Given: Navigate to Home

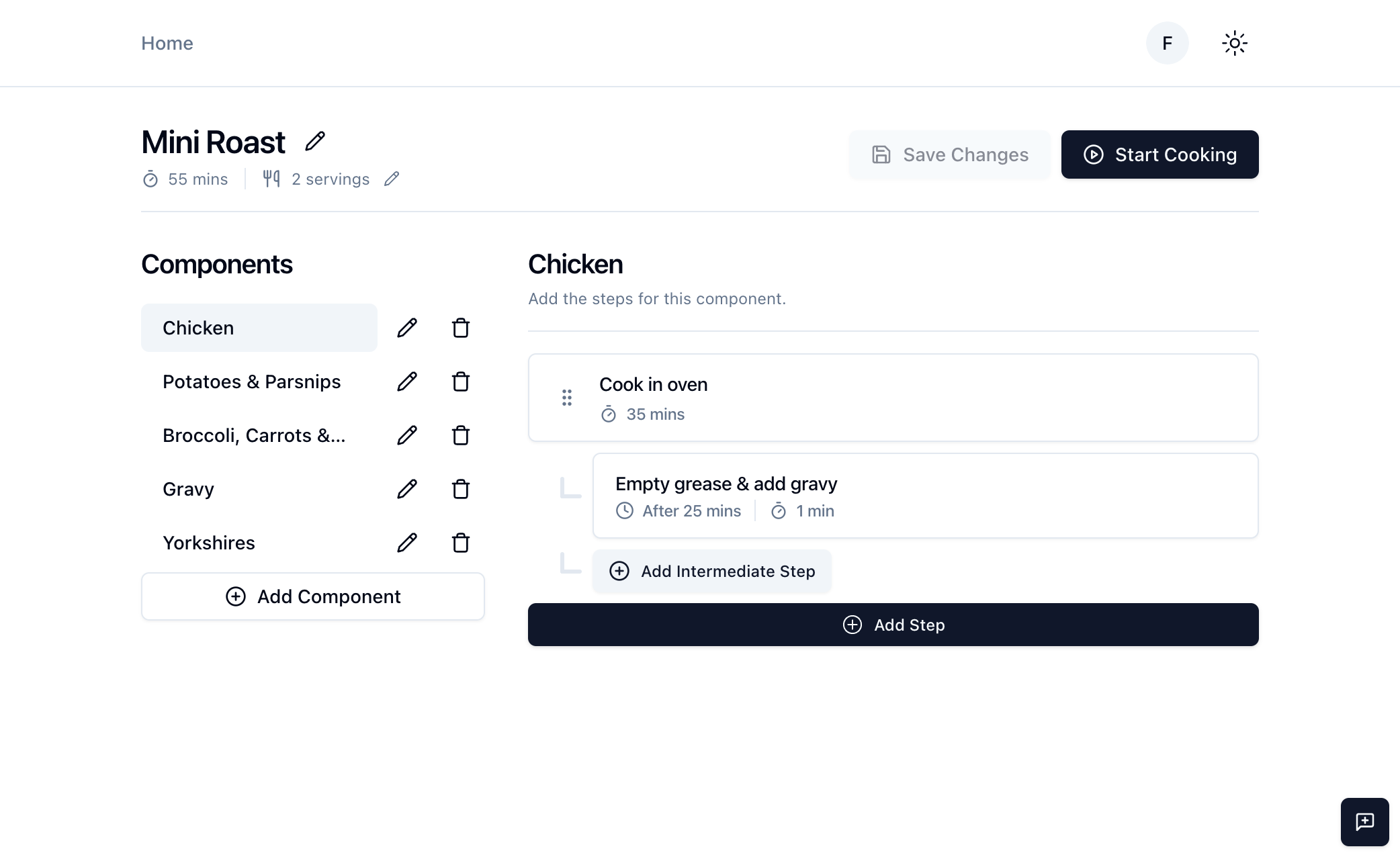Looking at the screenshot, I should point(167,43).
